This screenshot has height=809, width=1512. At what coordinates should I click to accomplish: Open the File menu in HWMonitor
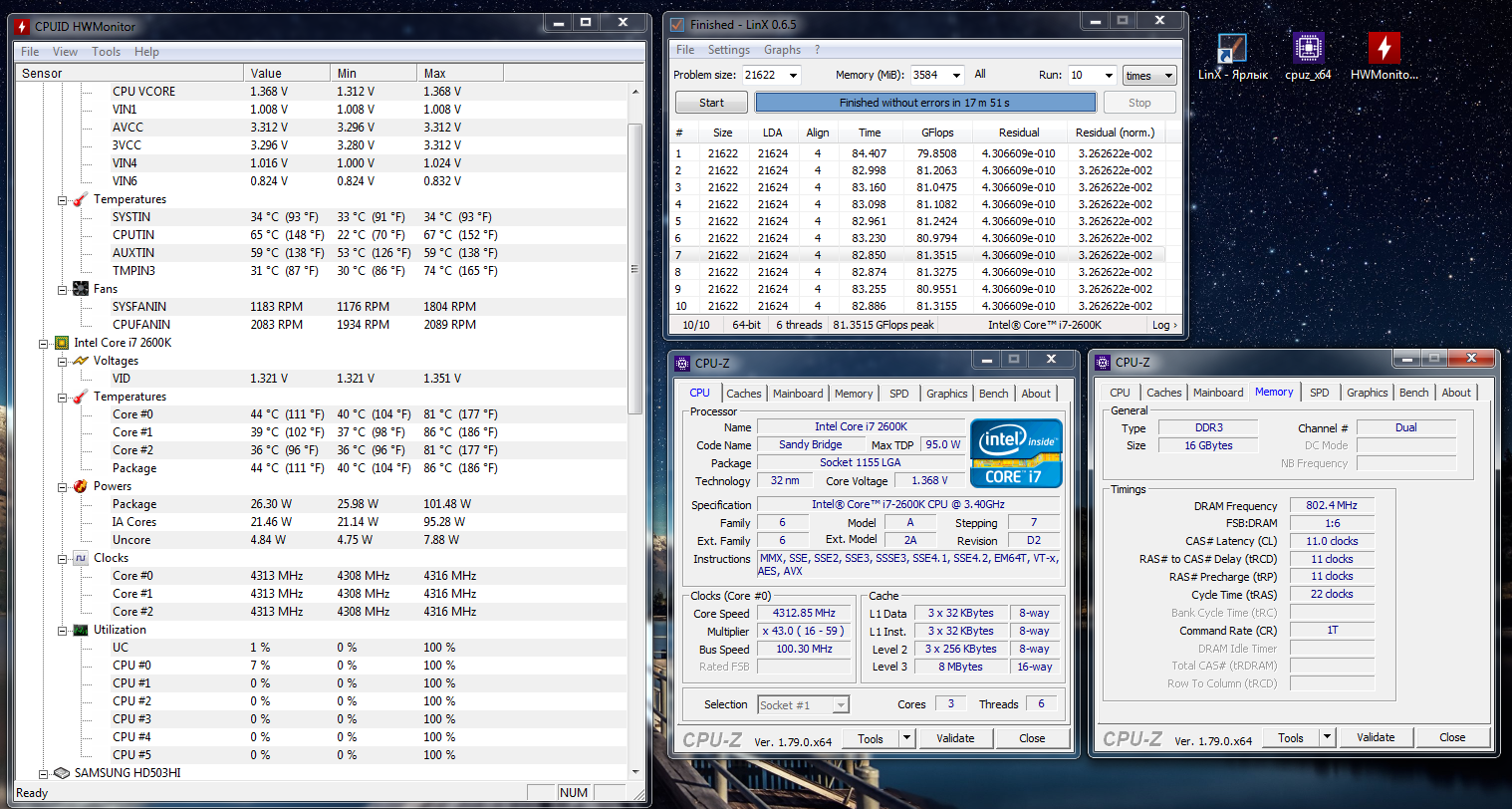point(30,52)
